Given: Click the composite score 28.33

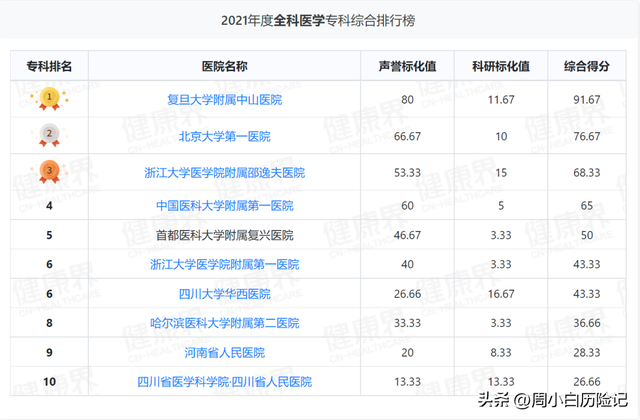Looking at the screenshot, I should (x=587, y=353).
